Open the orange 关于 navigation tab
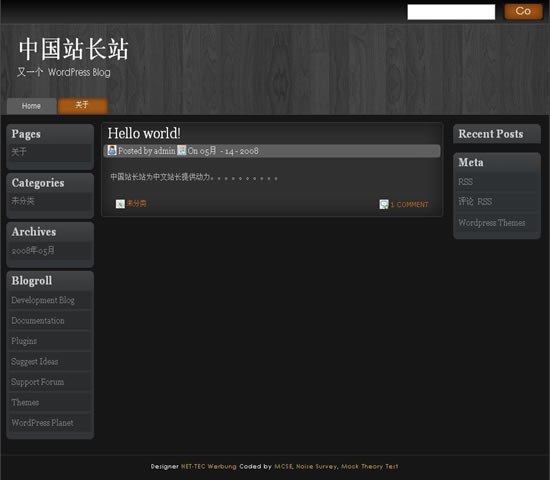This screenshot has height=480, width=550. tap(82, 106)
